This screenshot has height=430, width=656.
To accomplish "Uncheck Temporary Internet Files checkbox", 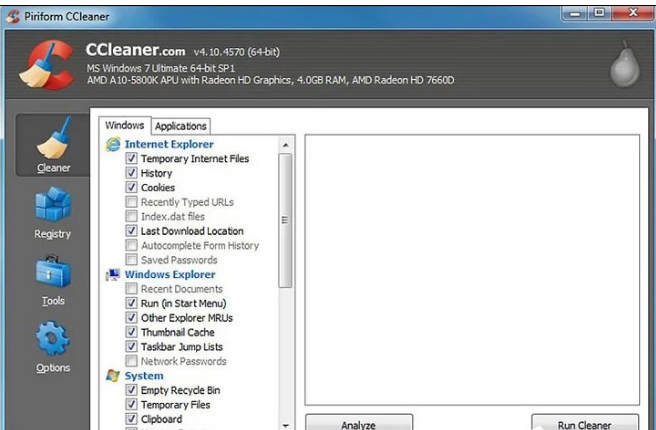I will pyautogui.click(x=131, y=158).
